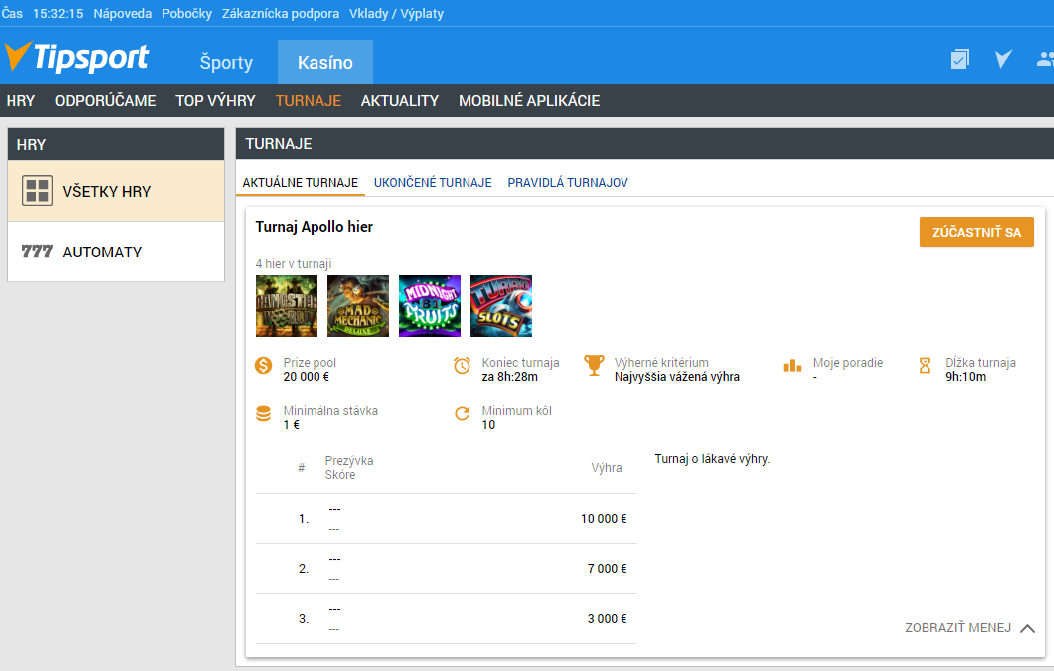Click the Tipsport checkmark icon in header

[1003, 59]
